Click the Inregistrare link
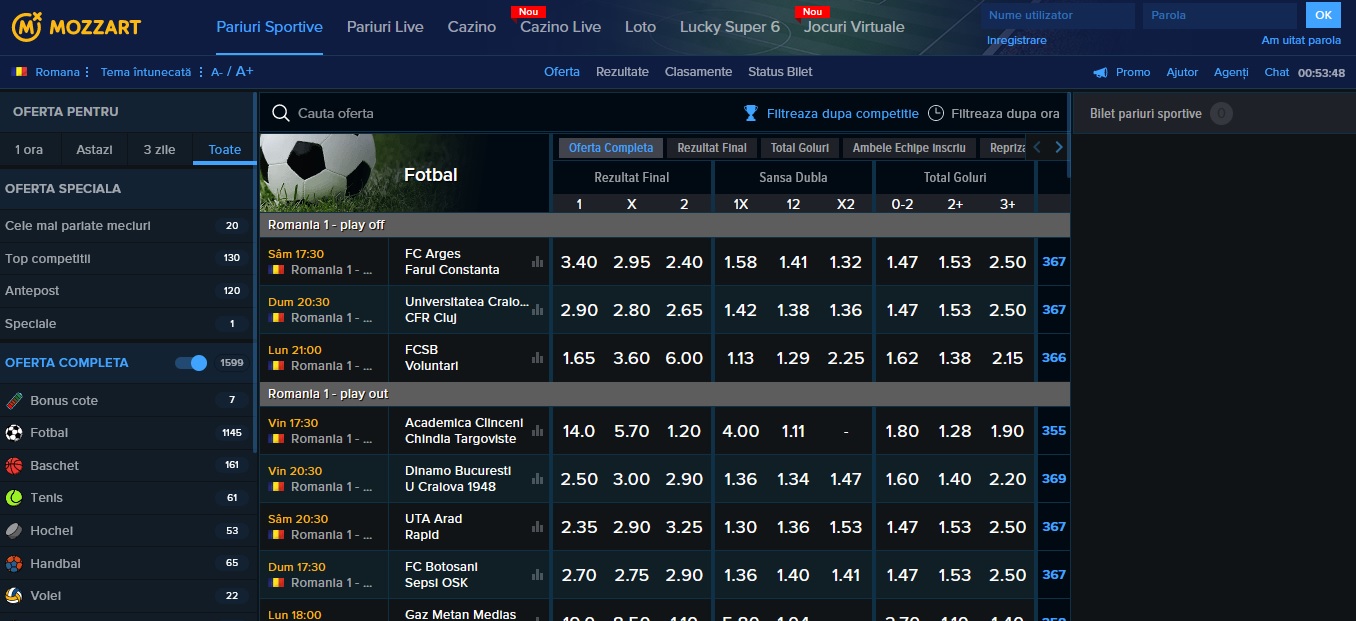 click(x=1017, y=41)
